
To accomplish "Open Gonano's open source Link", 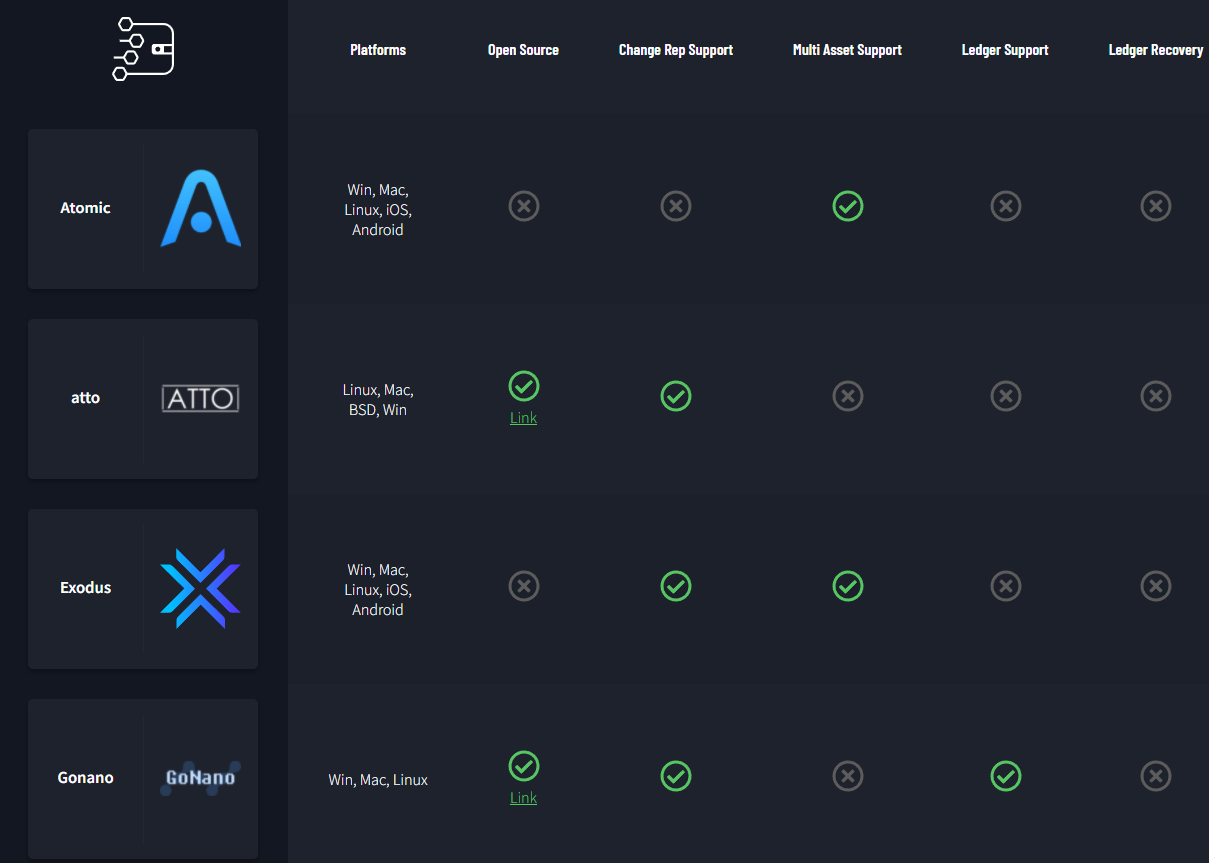I will click(524, 798).
